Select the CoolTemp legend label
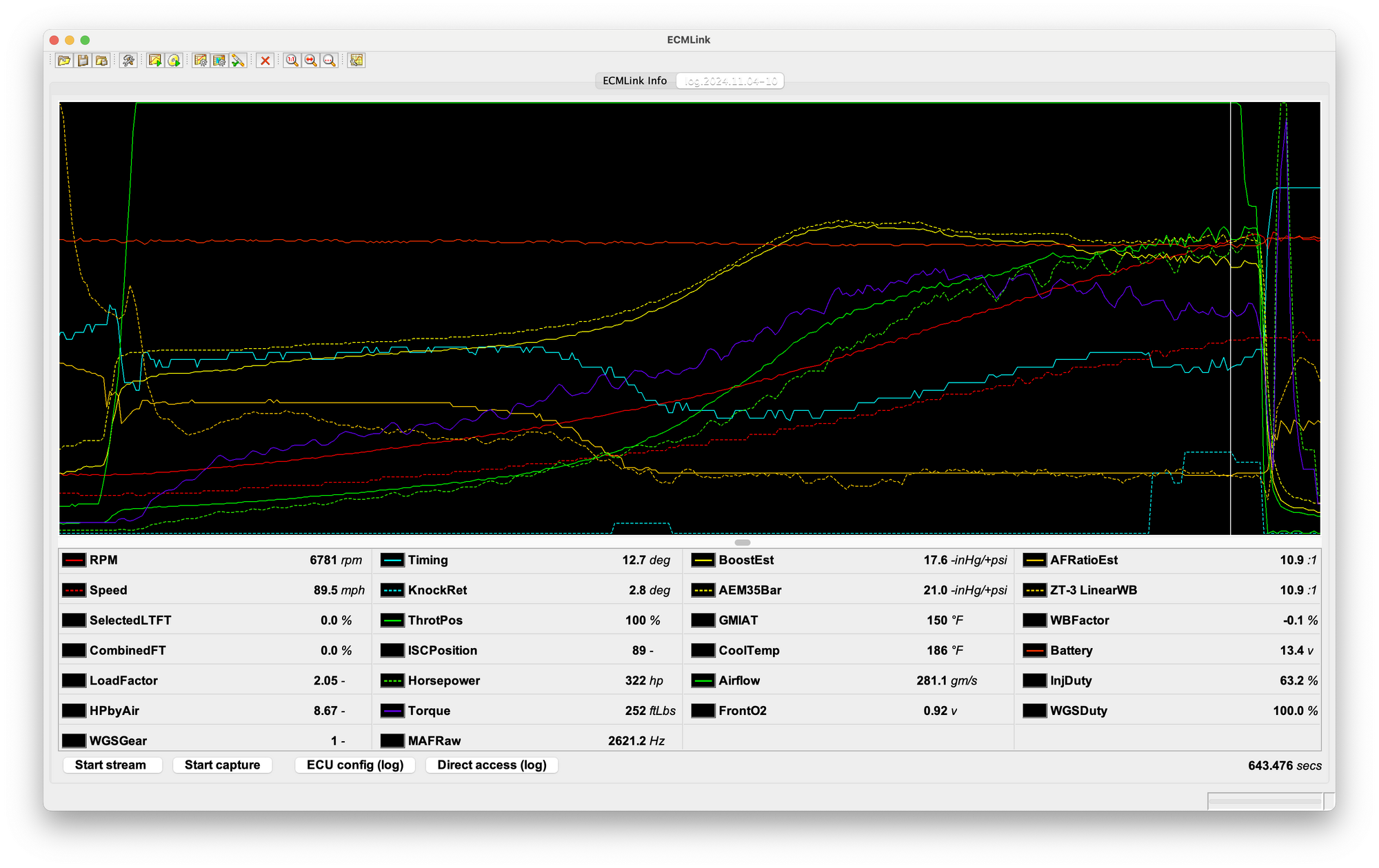The height and width of the screenshot is (868, 1379). coord(749,650)
